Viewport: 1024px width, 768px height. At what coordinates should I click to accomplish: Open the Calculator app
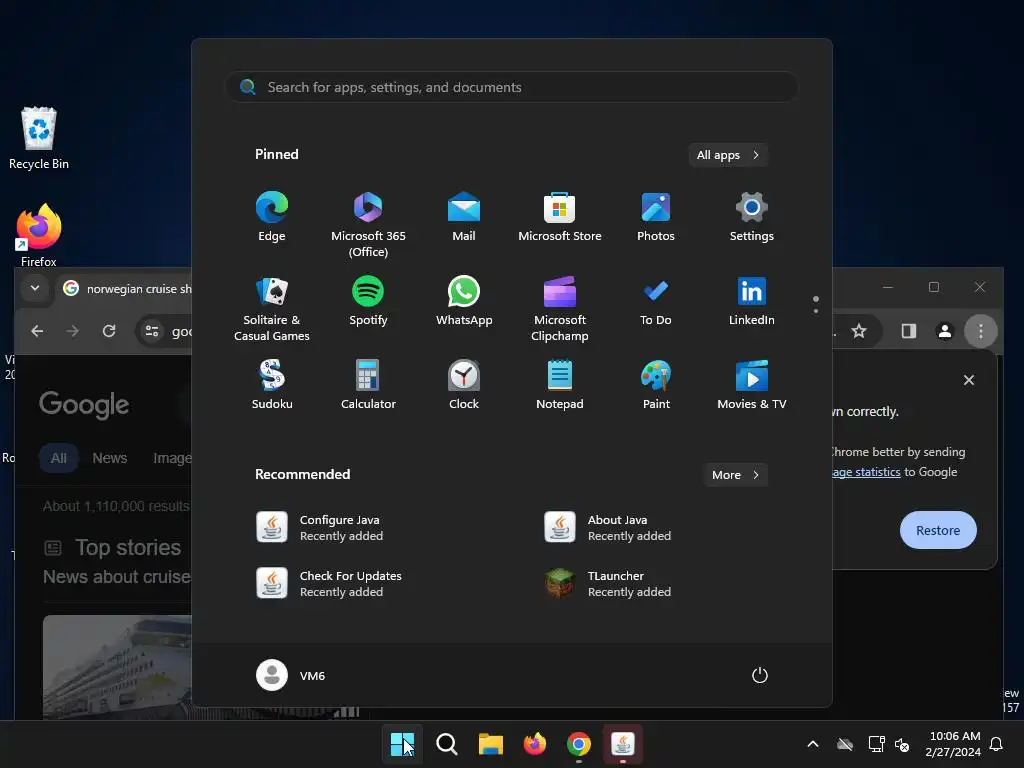point(368,385)
